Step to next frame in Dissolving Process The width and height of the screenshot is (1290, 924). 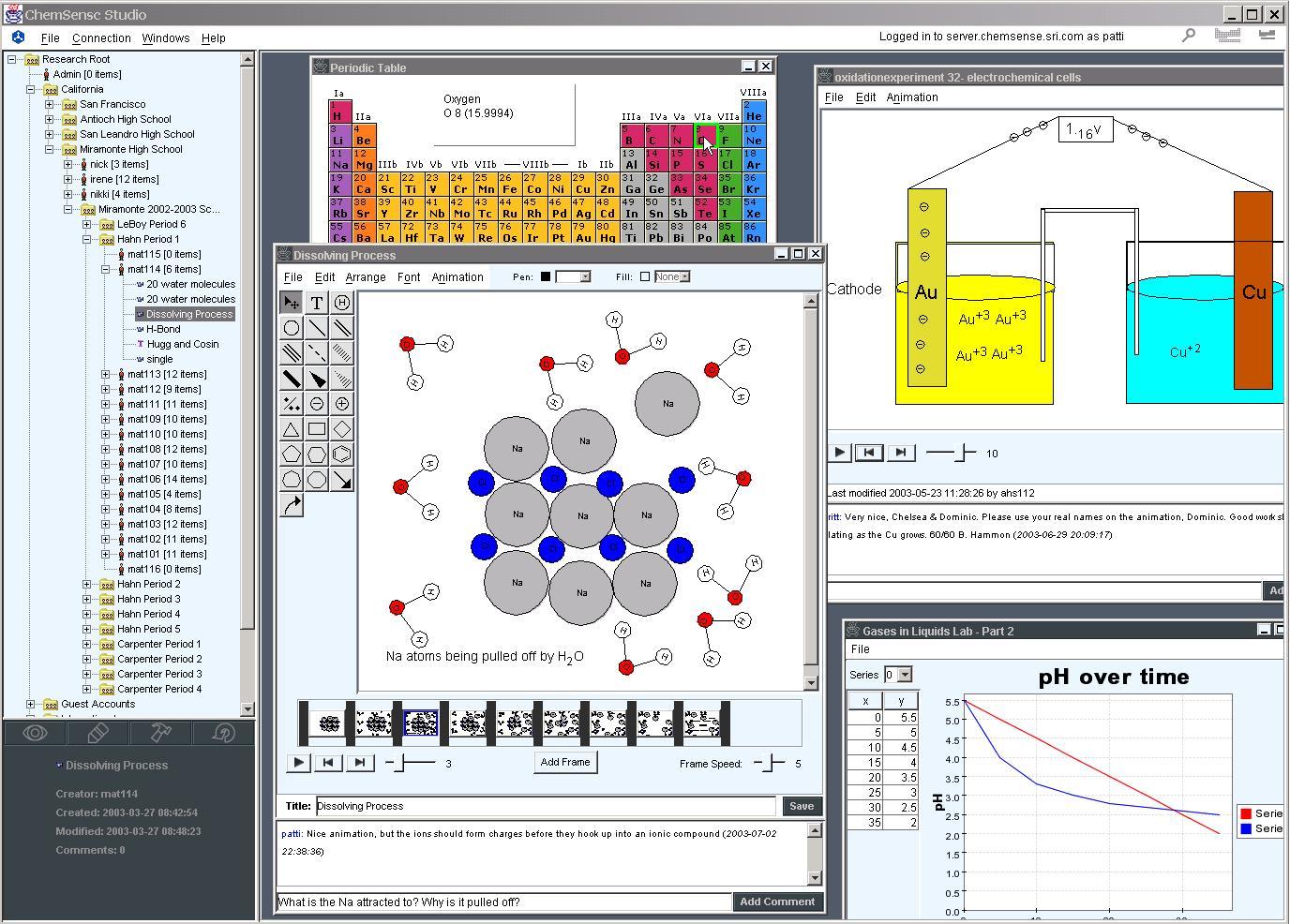[359, 763]
